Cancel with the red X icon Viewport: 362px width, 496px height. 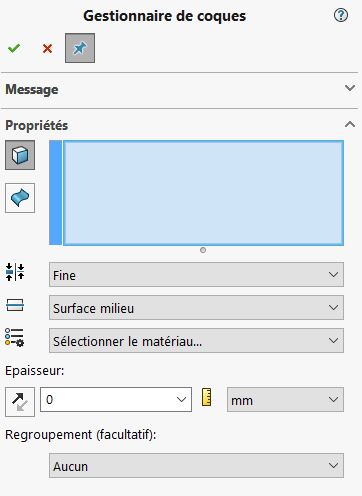[47, 49]
